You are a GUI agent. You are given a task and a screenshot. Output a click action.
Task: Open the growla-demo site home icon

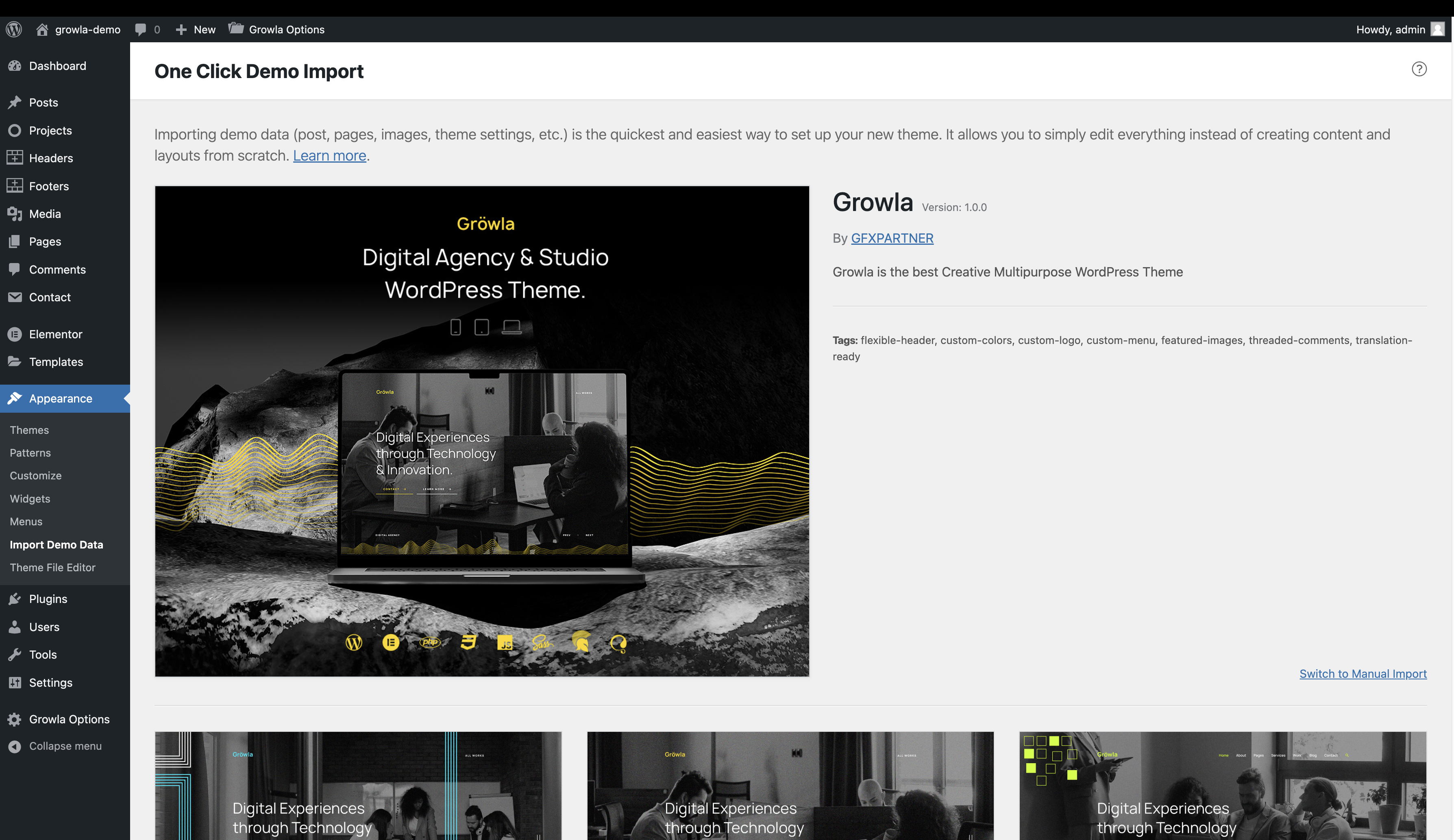coord(42,29)
